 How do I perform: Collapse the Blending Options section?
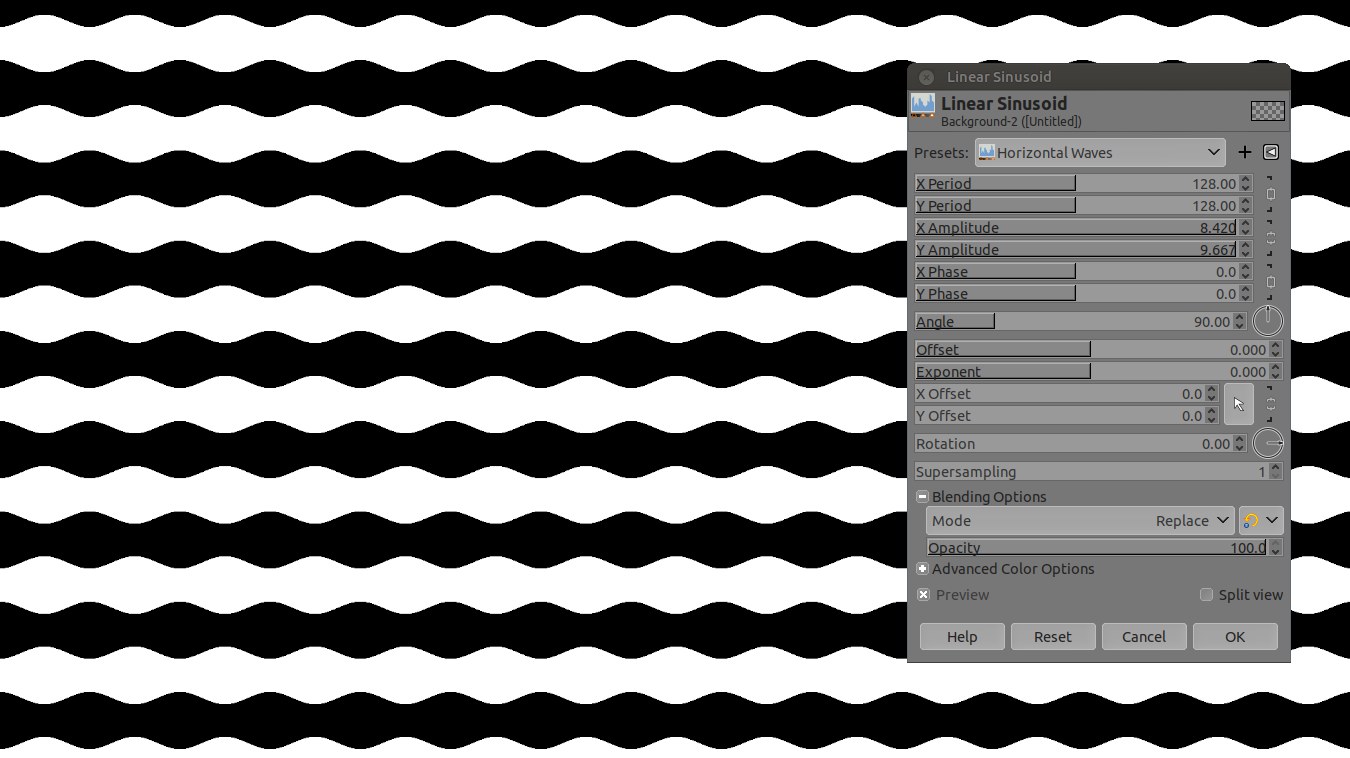tap(922, 497)
